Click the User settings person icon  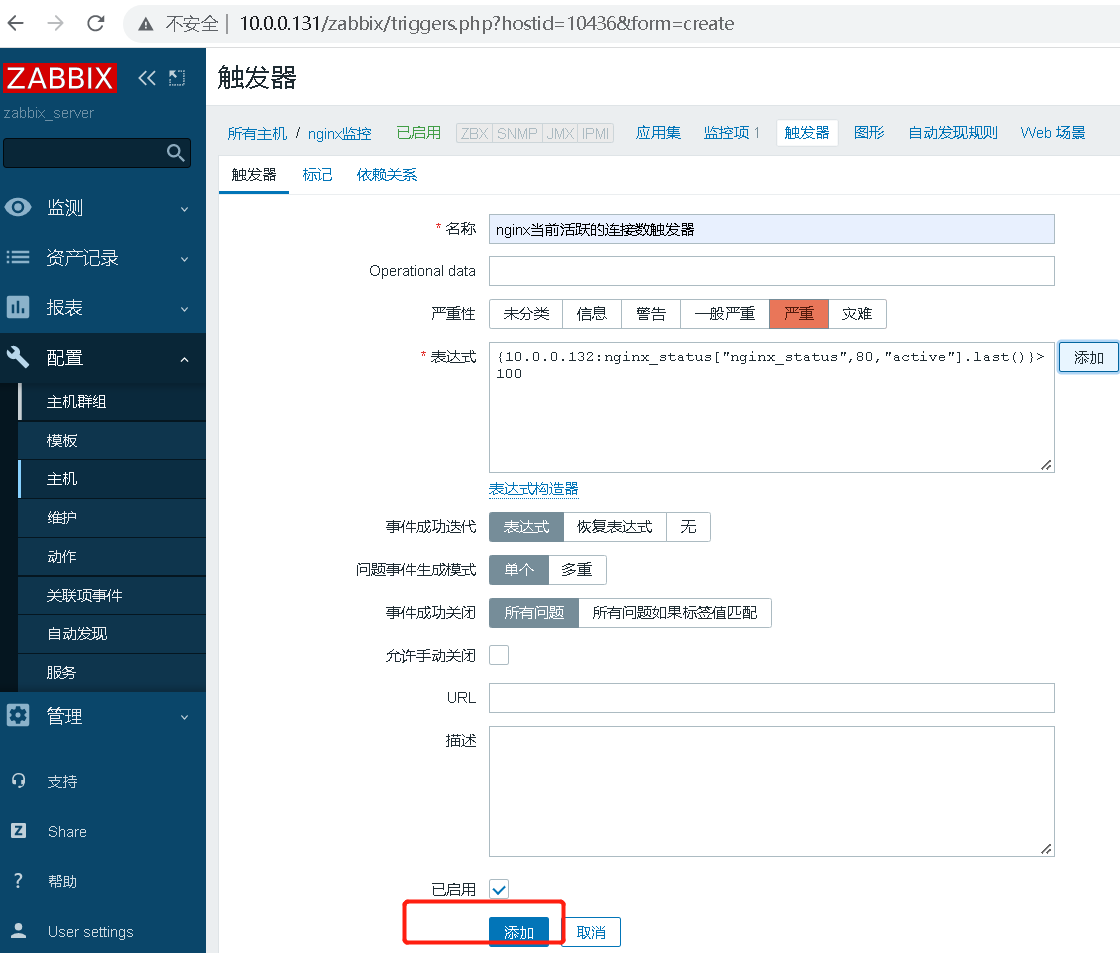pyautogui.click(x=19, y=931)
